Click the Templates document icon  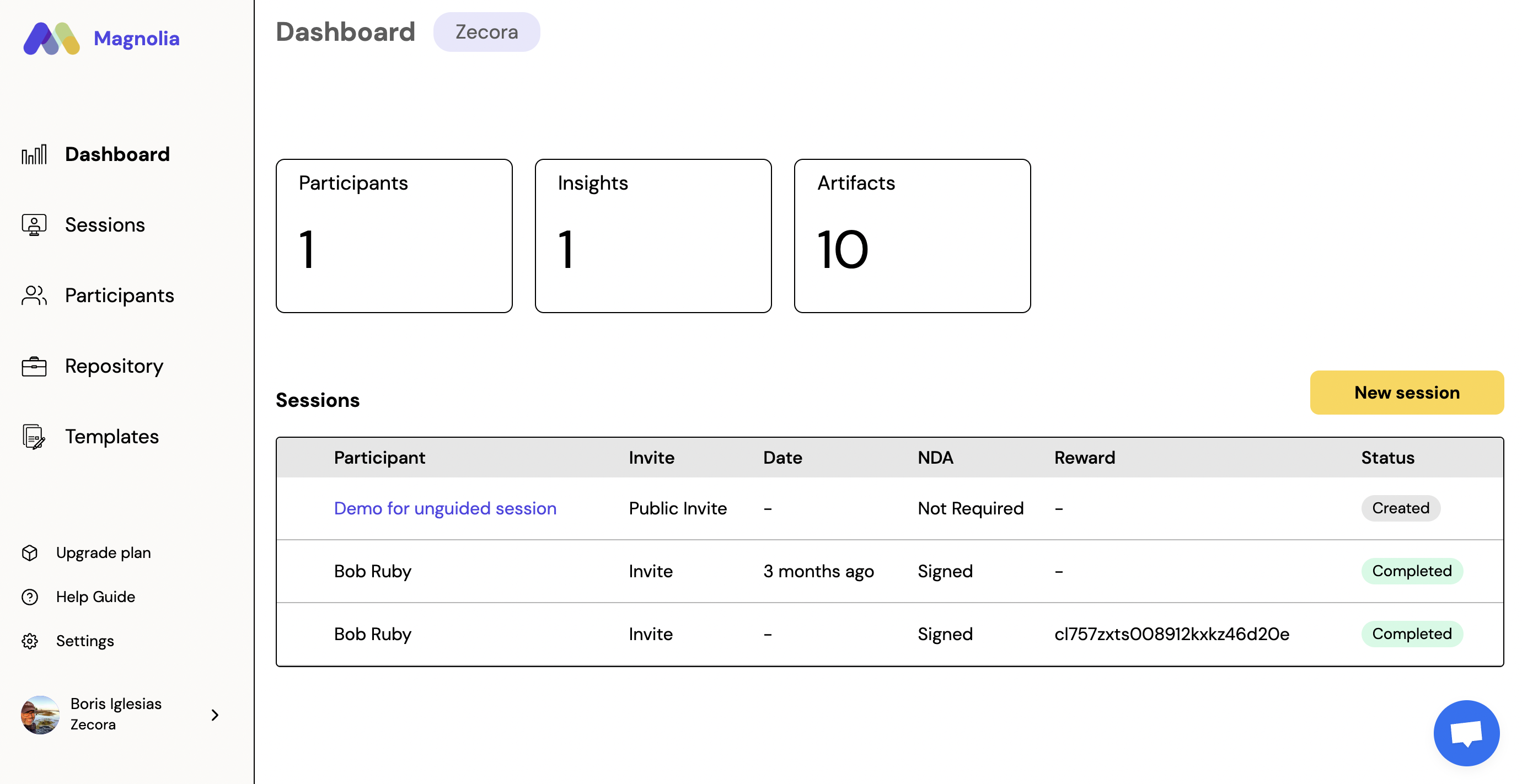pos(34,437)
